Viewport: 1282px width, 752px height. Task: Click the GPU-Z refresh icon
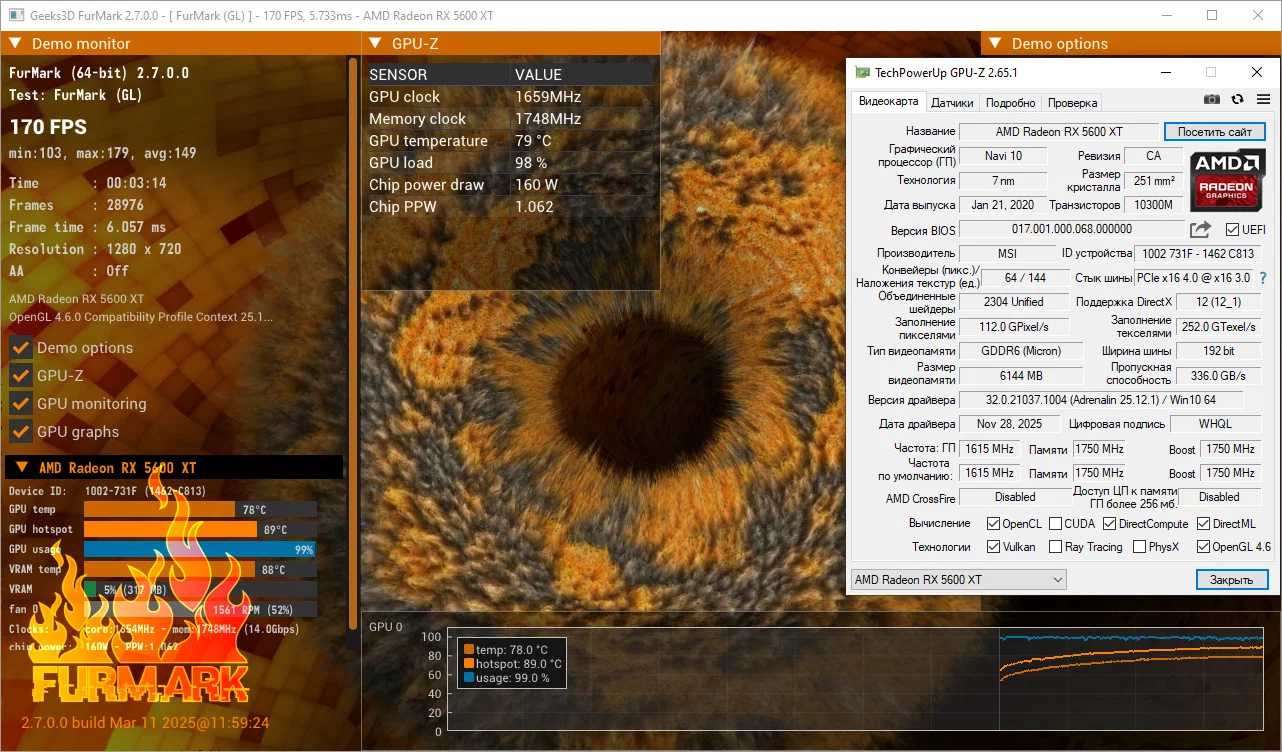[1238, 100]
